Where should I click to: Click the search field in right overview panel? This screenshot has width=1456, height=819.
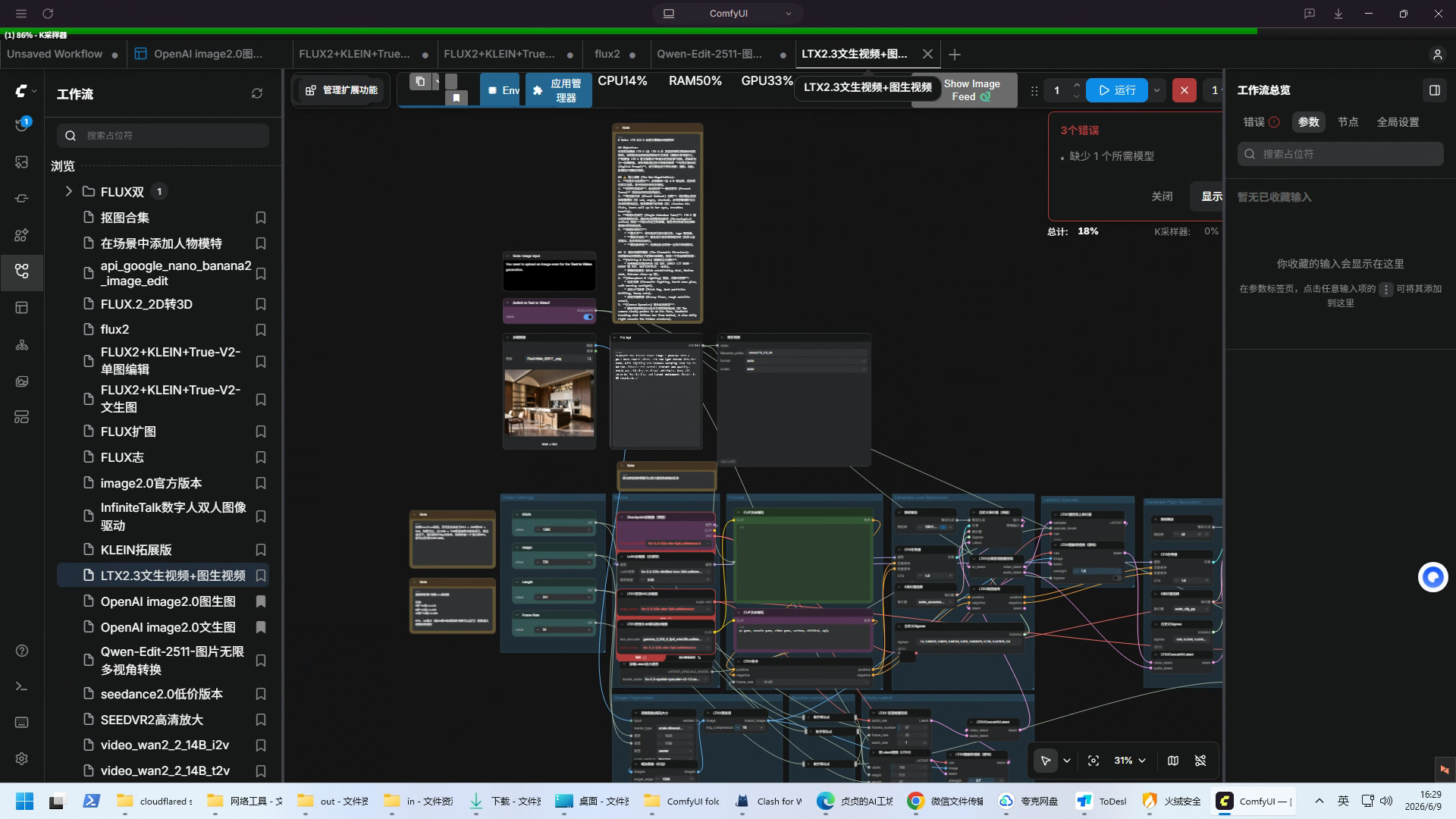[x=1341, y=154]
